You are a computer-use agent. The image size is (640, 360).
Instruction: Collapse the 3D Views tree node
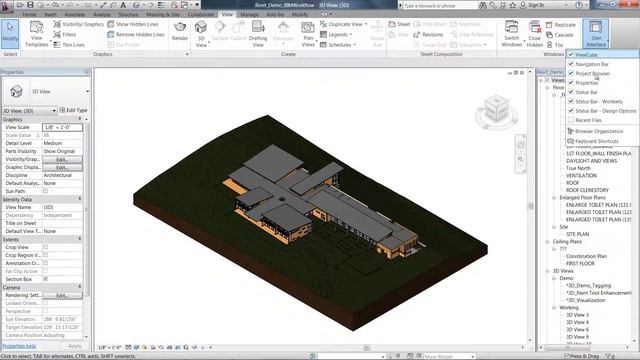pos(547,271)
